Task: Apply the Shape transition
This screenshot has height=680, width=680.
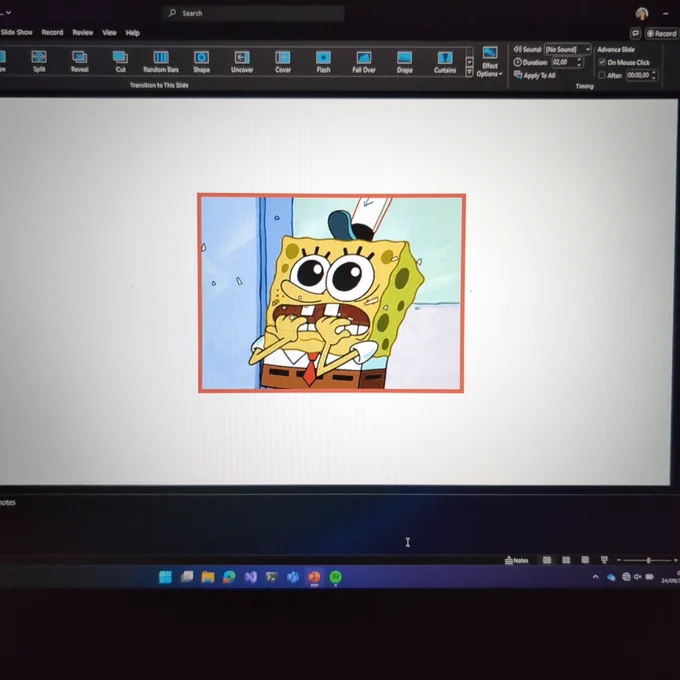Action: 201,62
